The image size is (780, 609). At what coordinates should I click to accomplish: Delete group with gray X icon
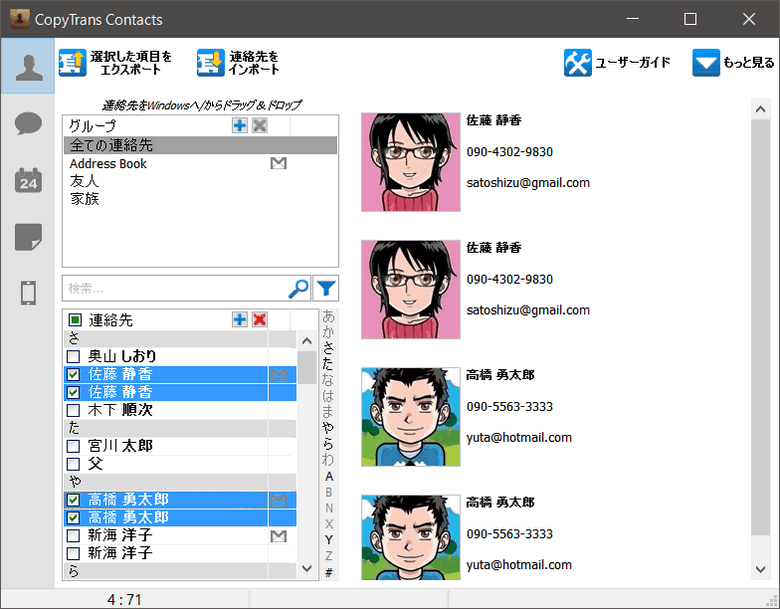click(x=260, y=125)
